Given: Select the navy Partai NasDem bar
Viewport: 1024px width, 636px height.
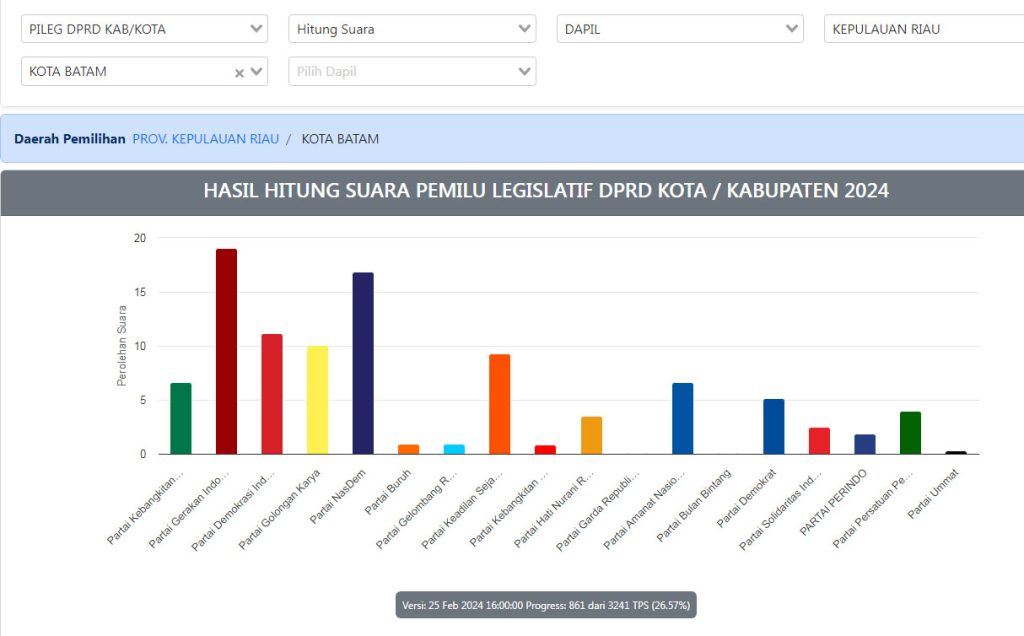Looking at the screenshot, I should click(363, 363).
